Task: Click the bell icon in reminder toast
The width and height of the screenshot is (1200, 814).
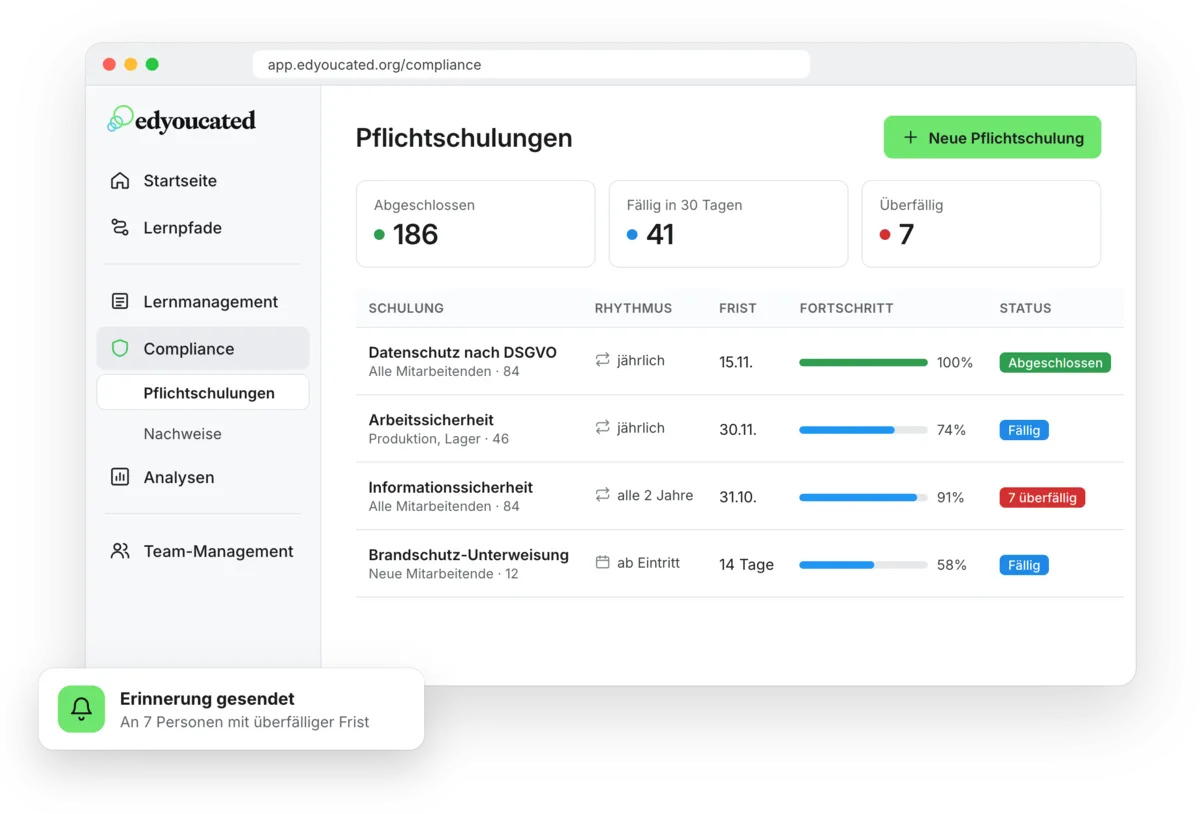Action: pyautogui.click(x=82, y=709)
